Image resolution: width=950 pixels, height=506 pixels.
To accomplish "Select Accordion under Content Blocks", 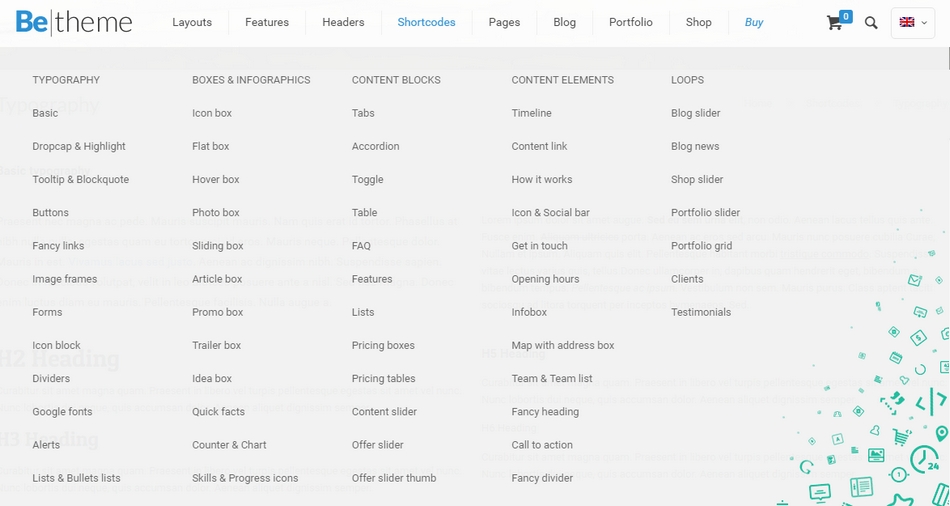I will pos(375,146).
